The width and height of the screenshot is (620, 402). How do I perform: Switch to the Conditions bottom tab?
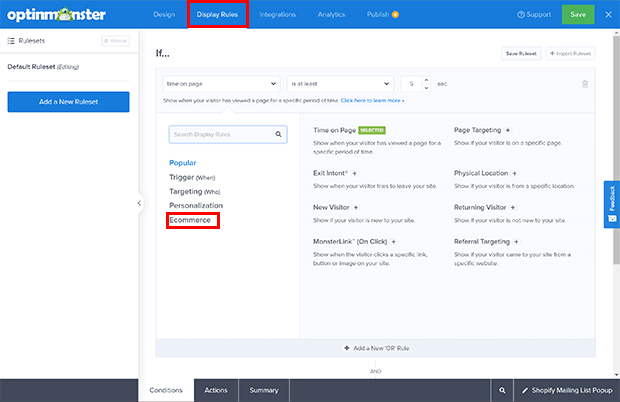pos(166,390)
